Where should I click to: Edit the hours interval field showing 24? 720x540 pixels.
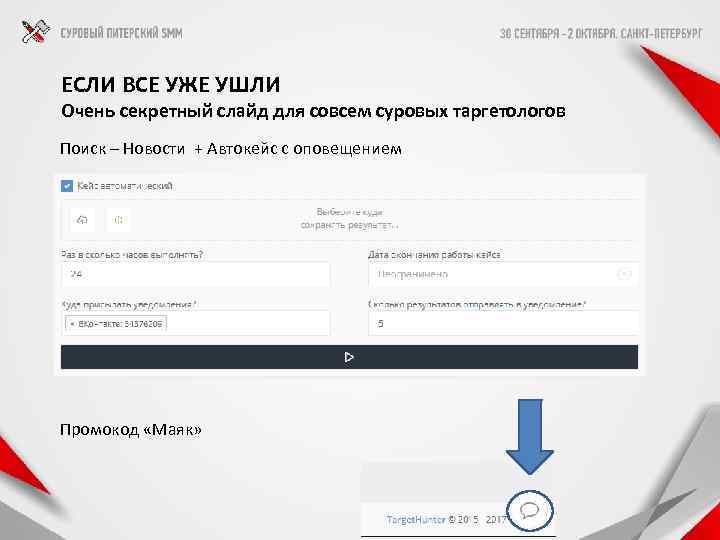coord(195,275)
